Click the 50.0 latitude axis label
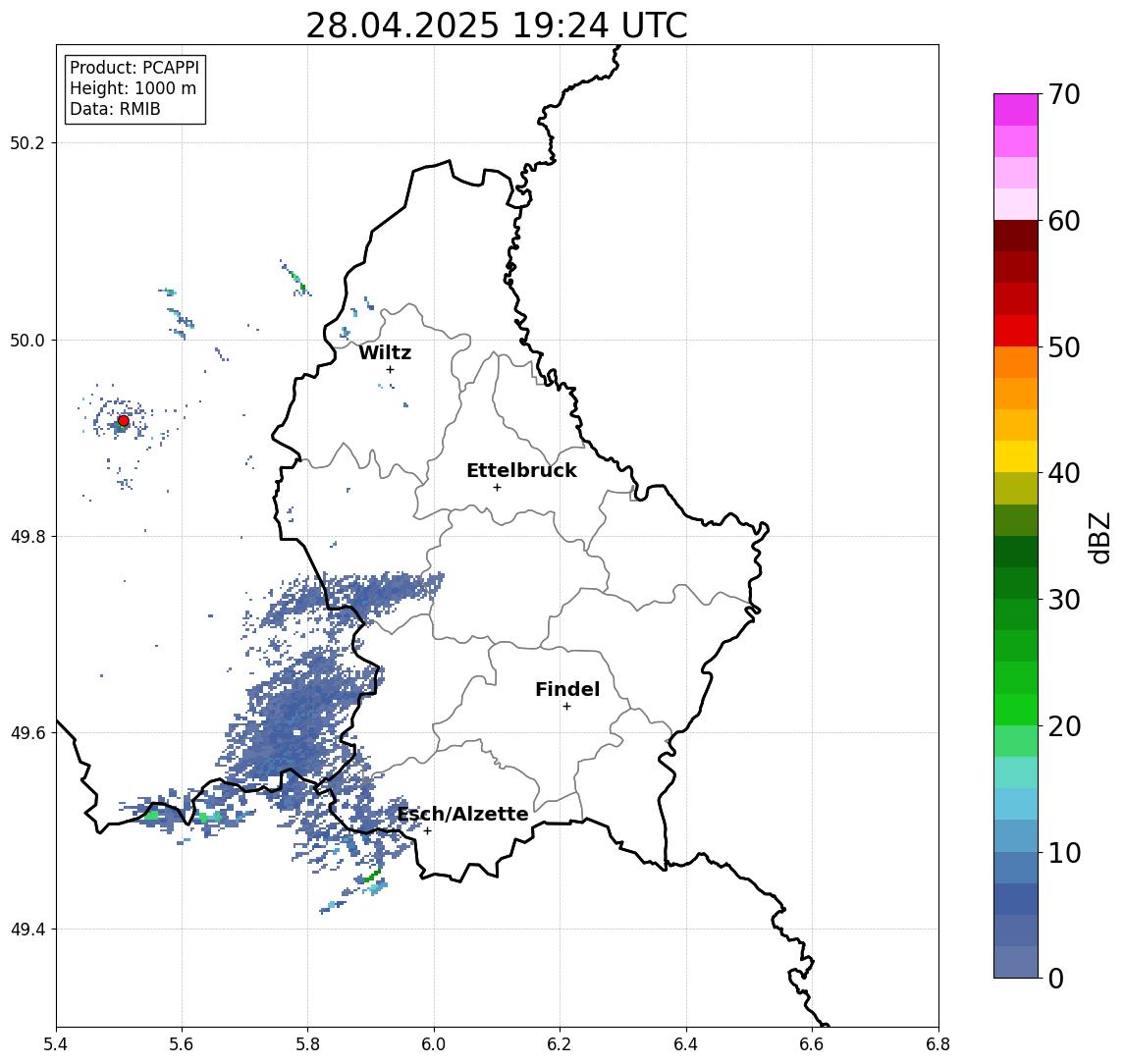 tap(27, 340)
